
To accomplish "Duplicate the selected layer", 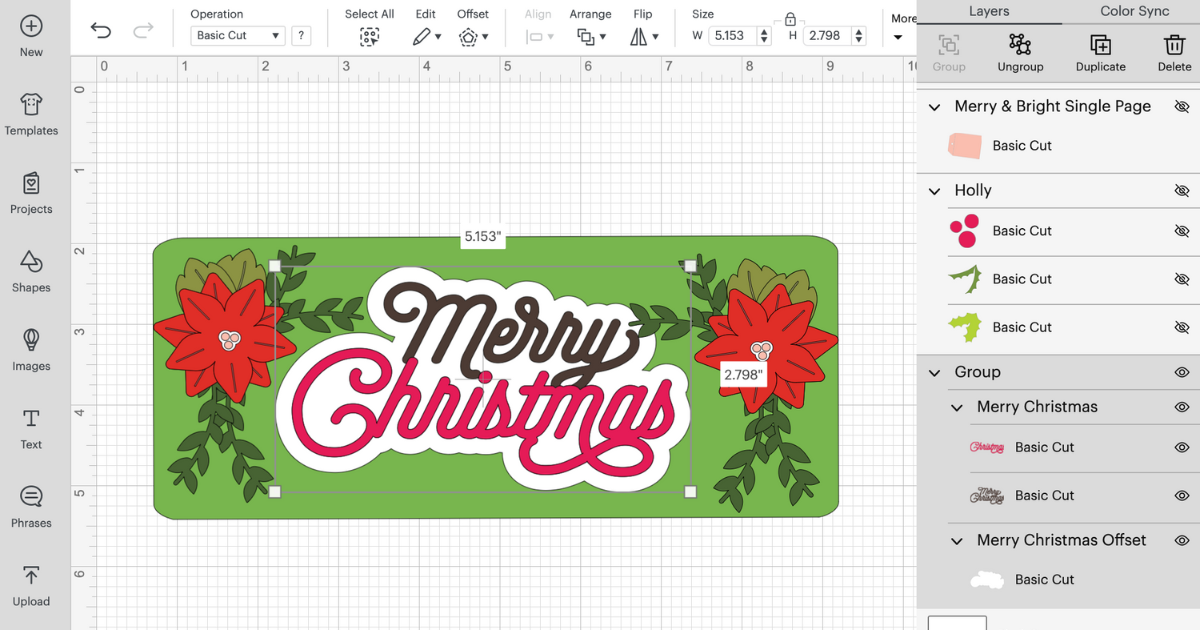I will pyautogui.click(x=1100, y=53).
